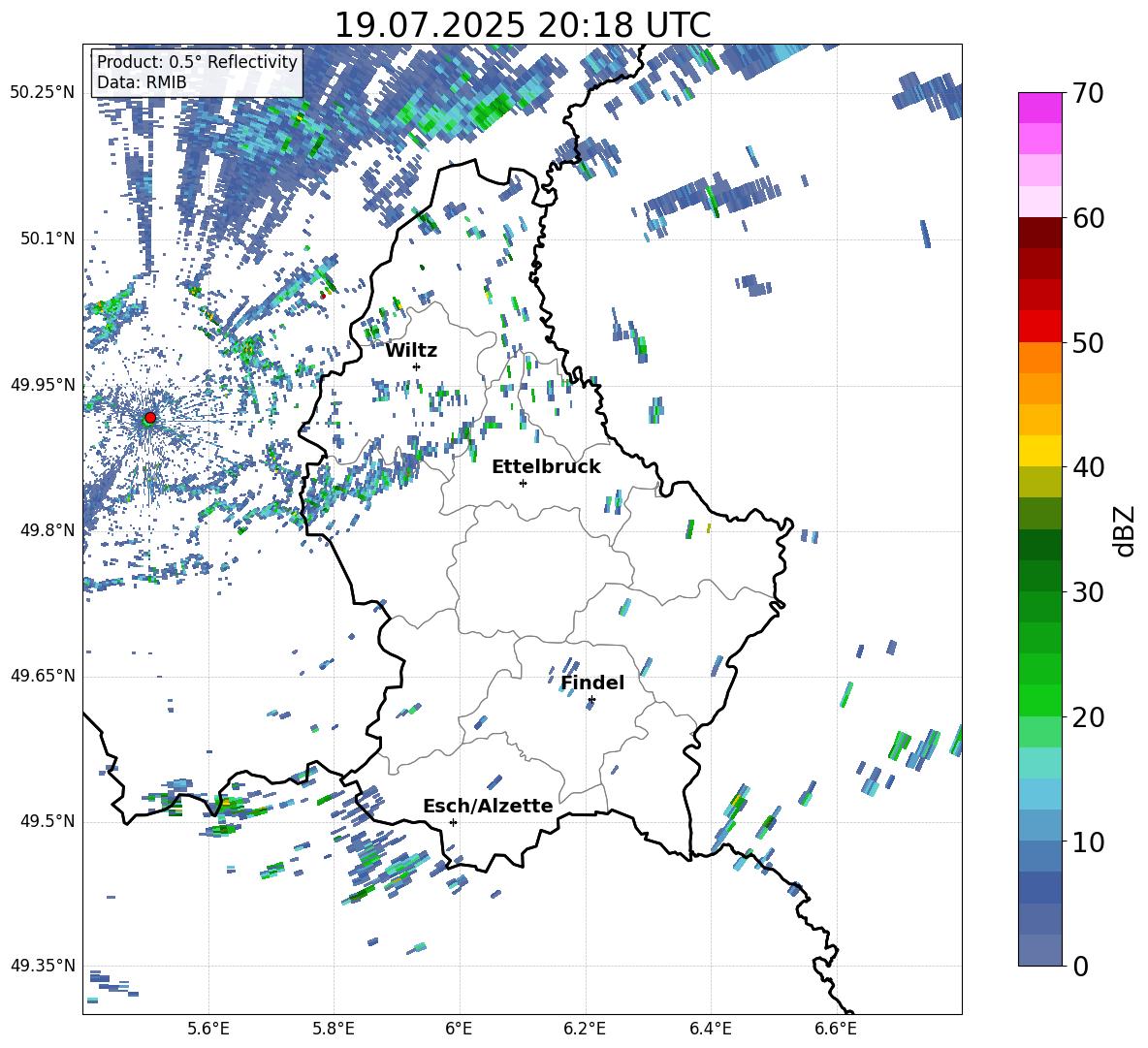The image size is (1148, 1048).
Task: Click the bright green 20 dBZ colorbar segment
Action: tap(1039, 700)
